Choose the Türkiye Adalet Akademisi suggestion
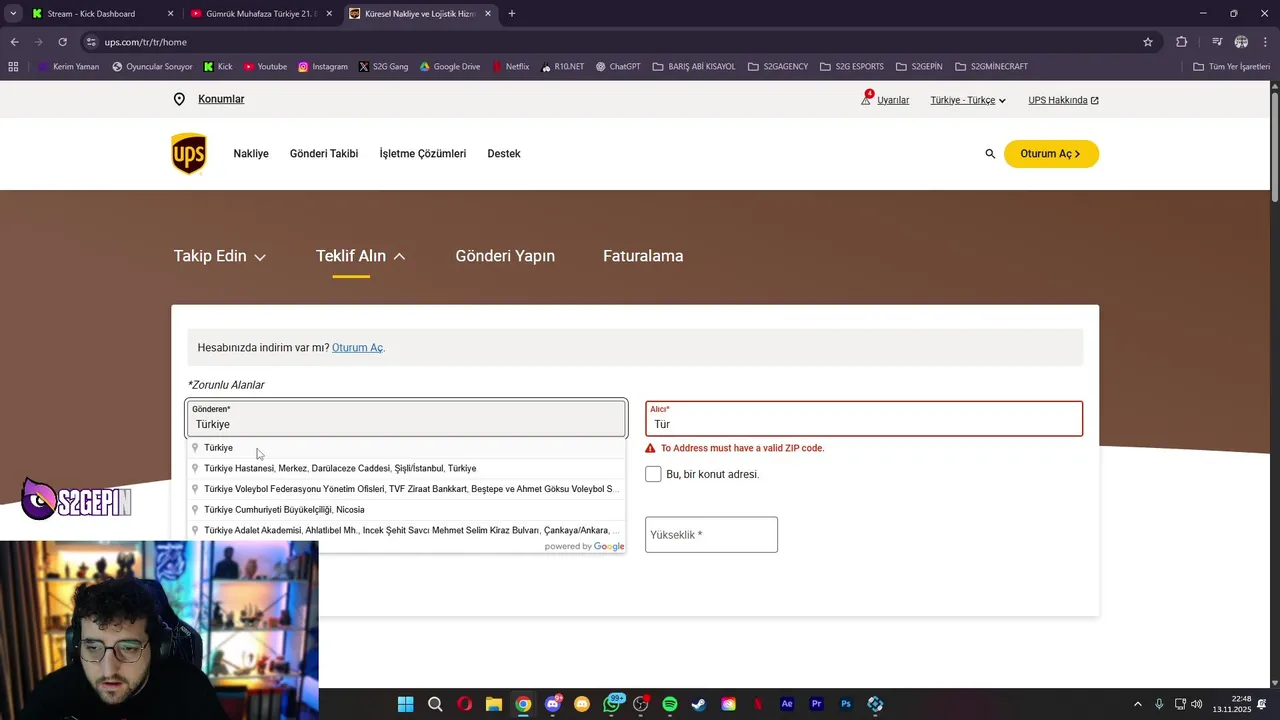The image size is (1280, 720). 406,530
